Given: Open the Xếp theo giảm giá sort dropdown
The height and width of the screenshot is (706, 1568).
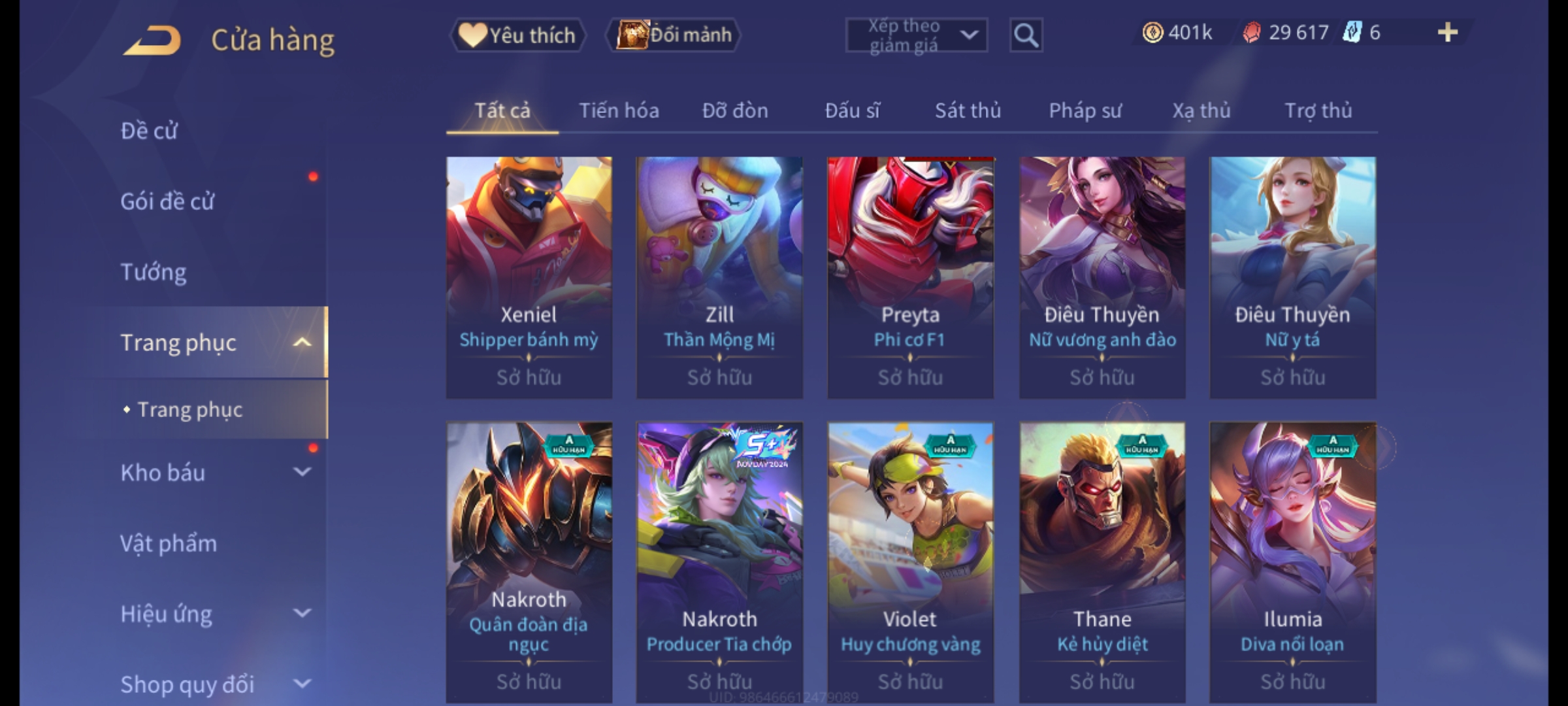Looking at the screenshot, I should (x=916, y=35).
